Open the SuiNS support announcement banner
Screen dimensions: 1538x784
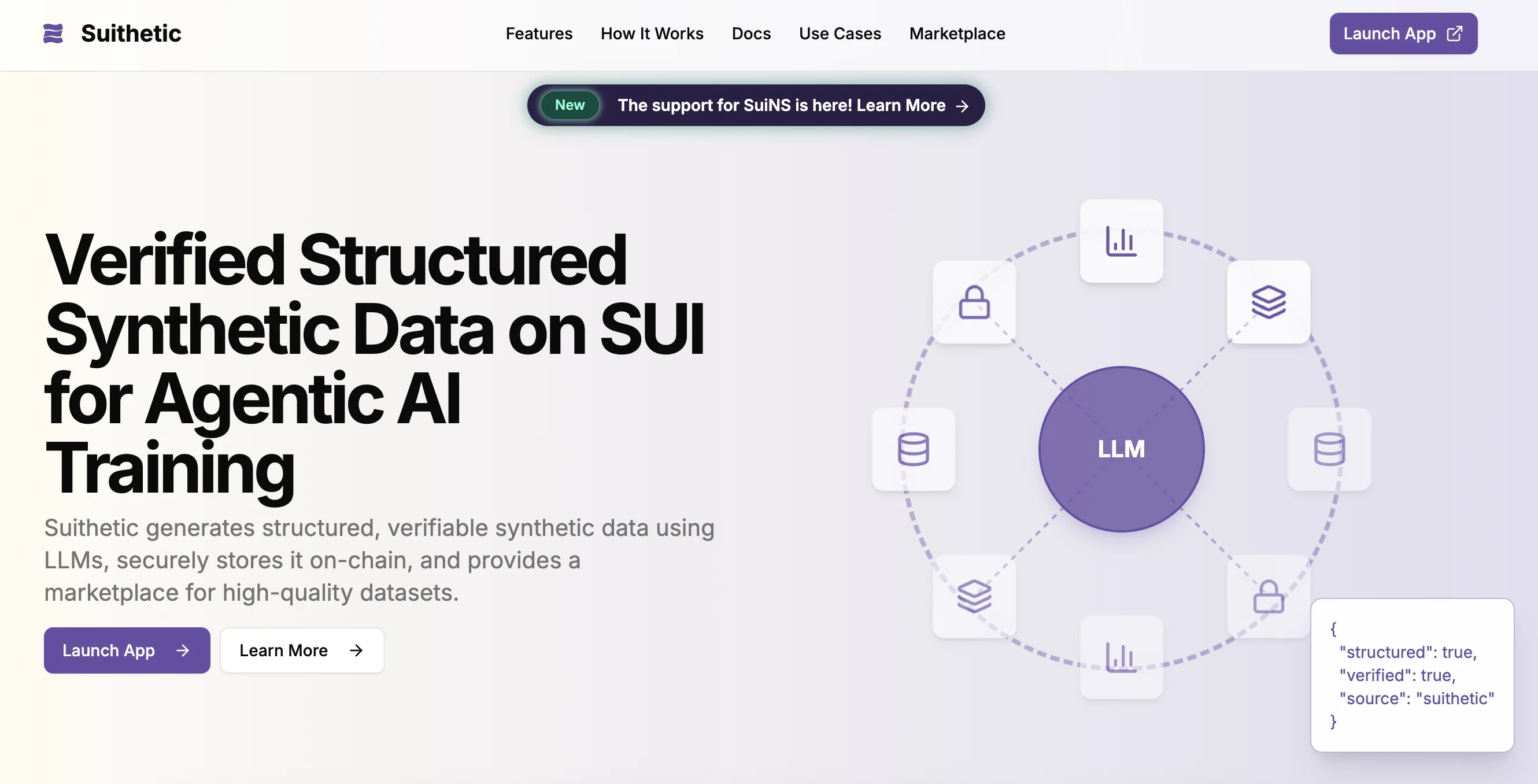[x=756, y=105]
